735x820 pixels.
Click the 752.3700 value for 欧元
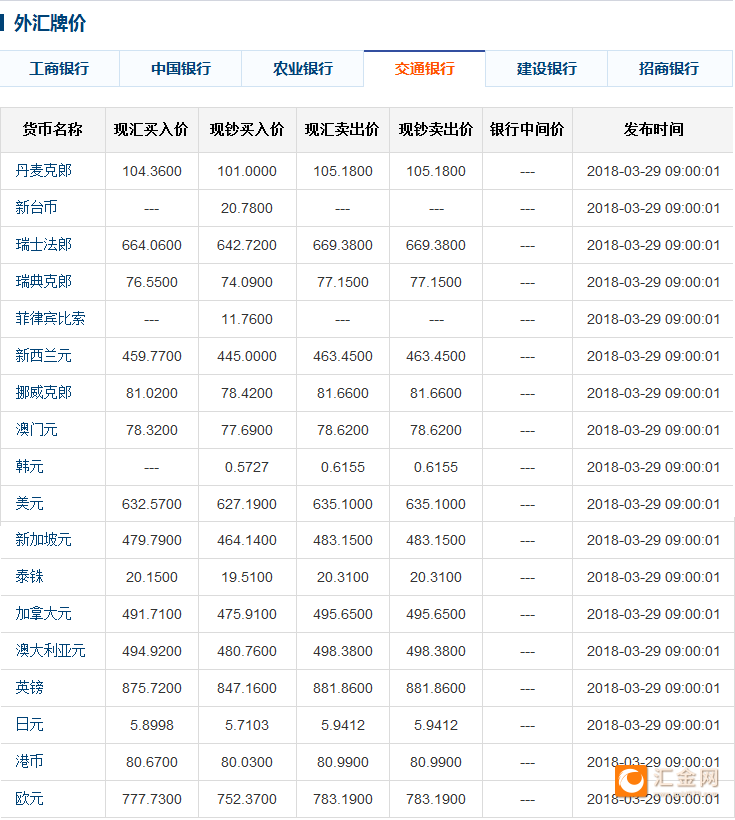click(247, 800)
